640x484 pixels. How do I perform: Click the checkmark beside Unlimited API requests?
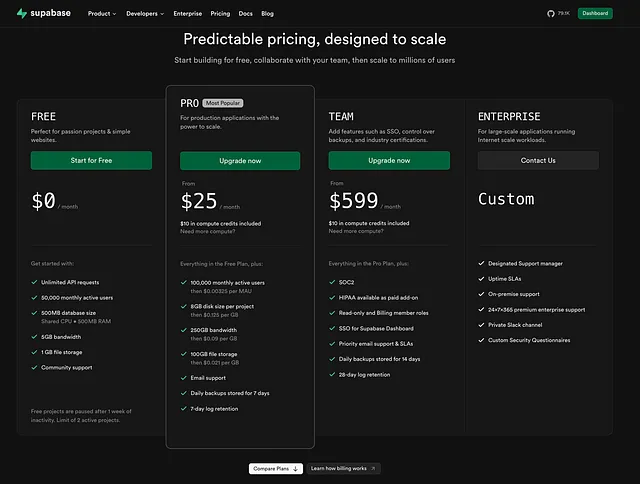(35, 283)
